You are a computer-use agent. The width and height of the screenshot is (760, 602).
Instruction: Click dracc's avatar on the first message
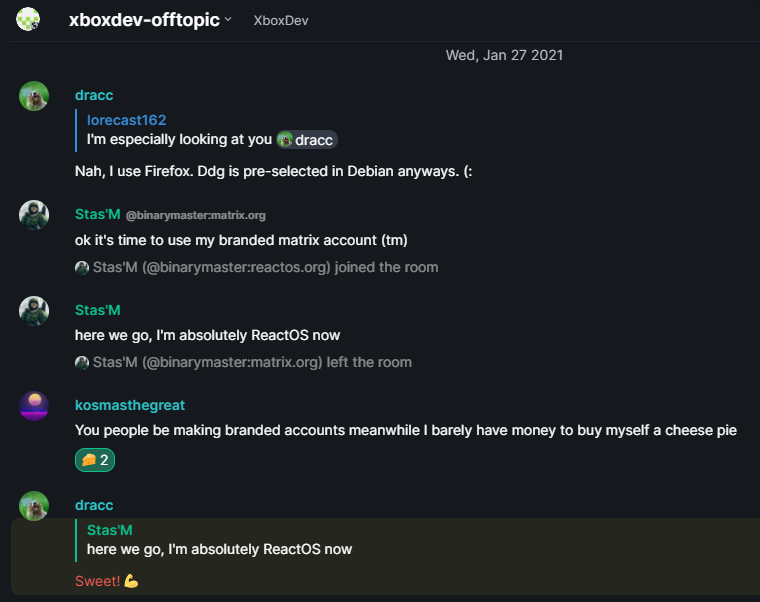point(34,96)
